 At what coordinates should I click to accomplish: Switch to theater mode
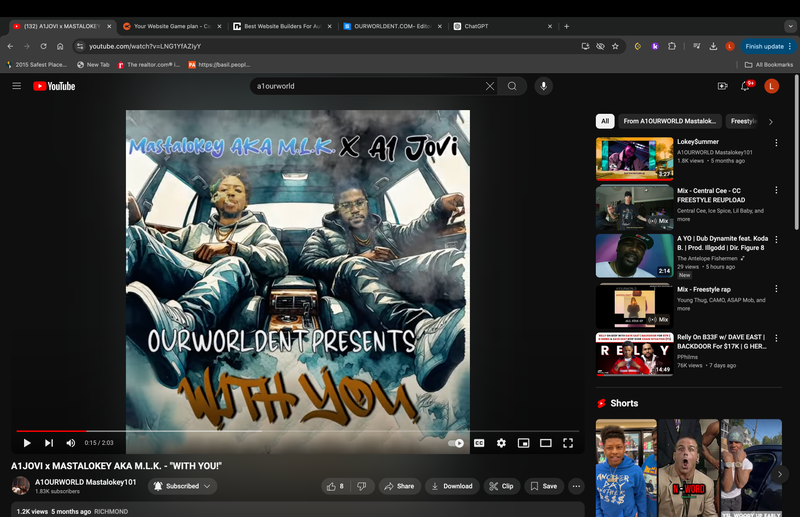(546, 443)
